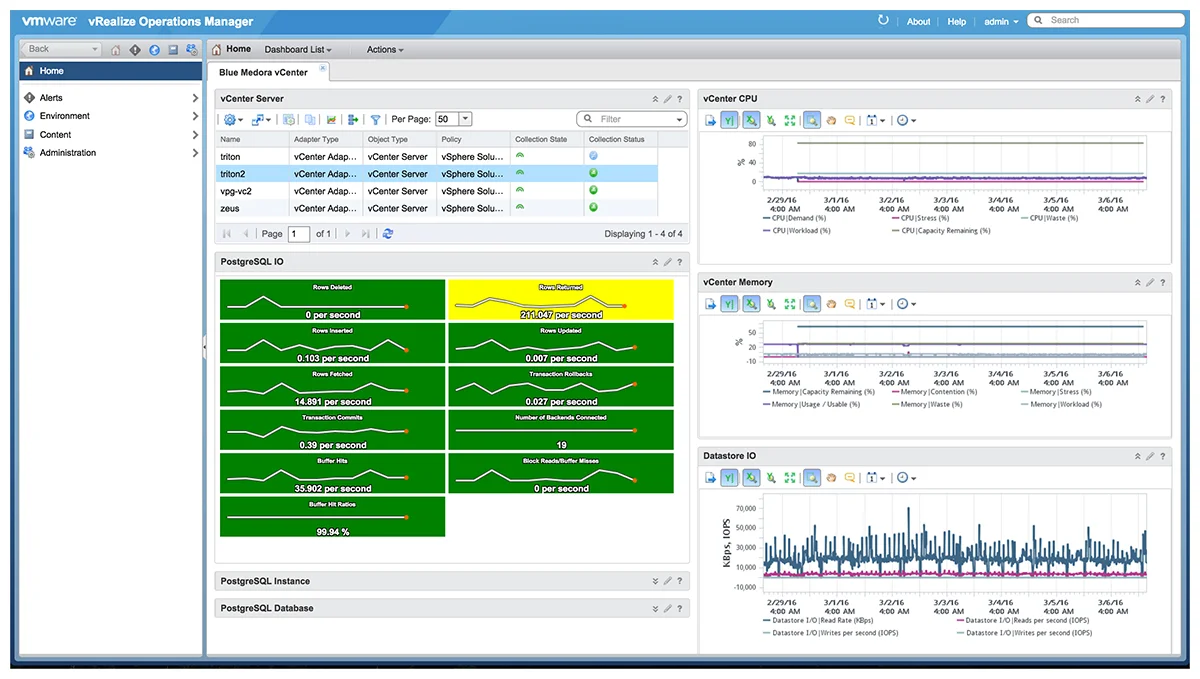Click the Administration icon in the navigation toolbar
This screenshot has width=1200, height=679.
click(x=191, y=49)
